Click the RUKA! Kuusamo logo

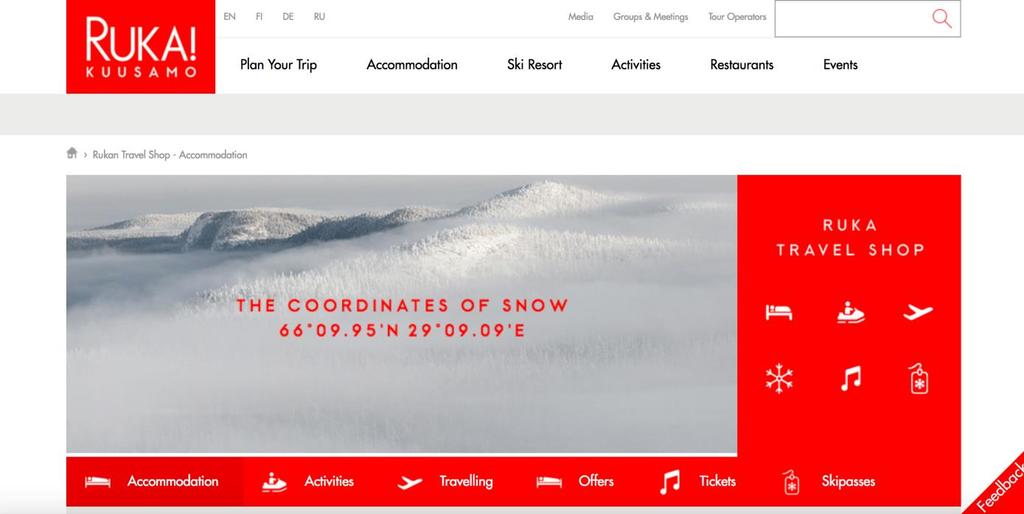140,46
